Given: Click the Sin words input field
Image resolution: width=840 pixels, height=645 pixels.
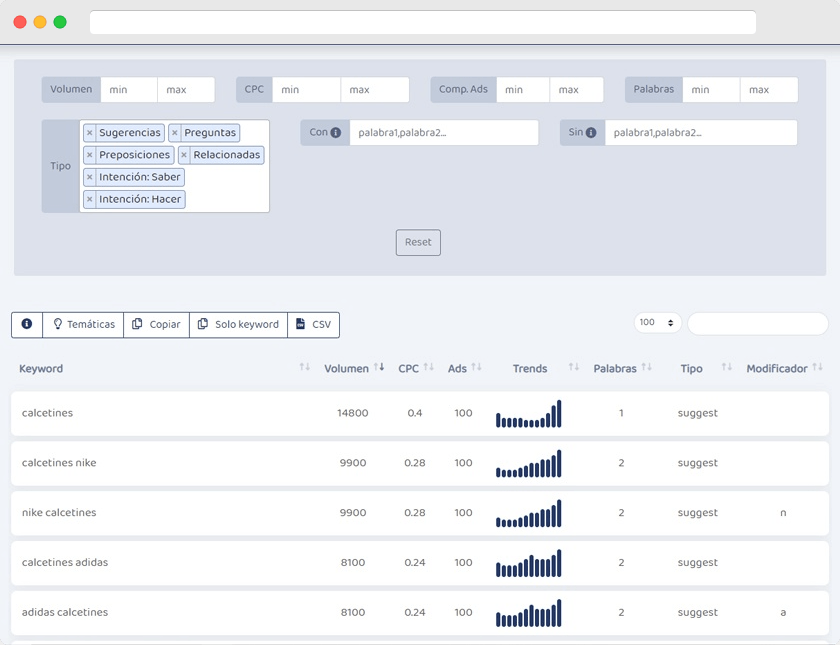Looking at the screenshot, I should (x=701, y=132).
